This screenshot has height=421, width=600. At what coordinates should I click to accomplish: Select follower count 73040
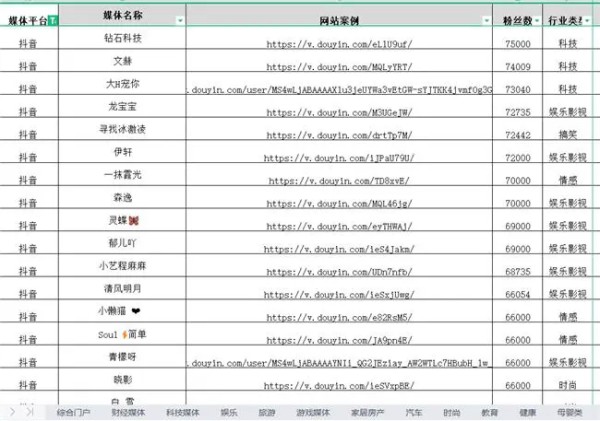[x=518, y=90]
